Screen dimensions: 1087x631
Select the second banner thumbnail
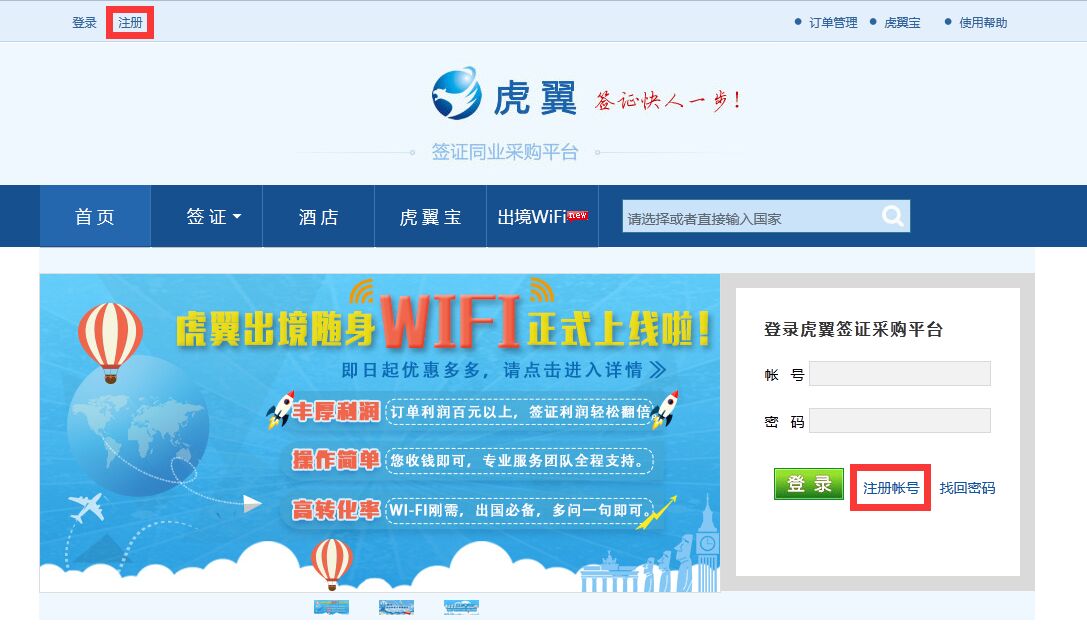pyautogui.click(x=397, y=607)
